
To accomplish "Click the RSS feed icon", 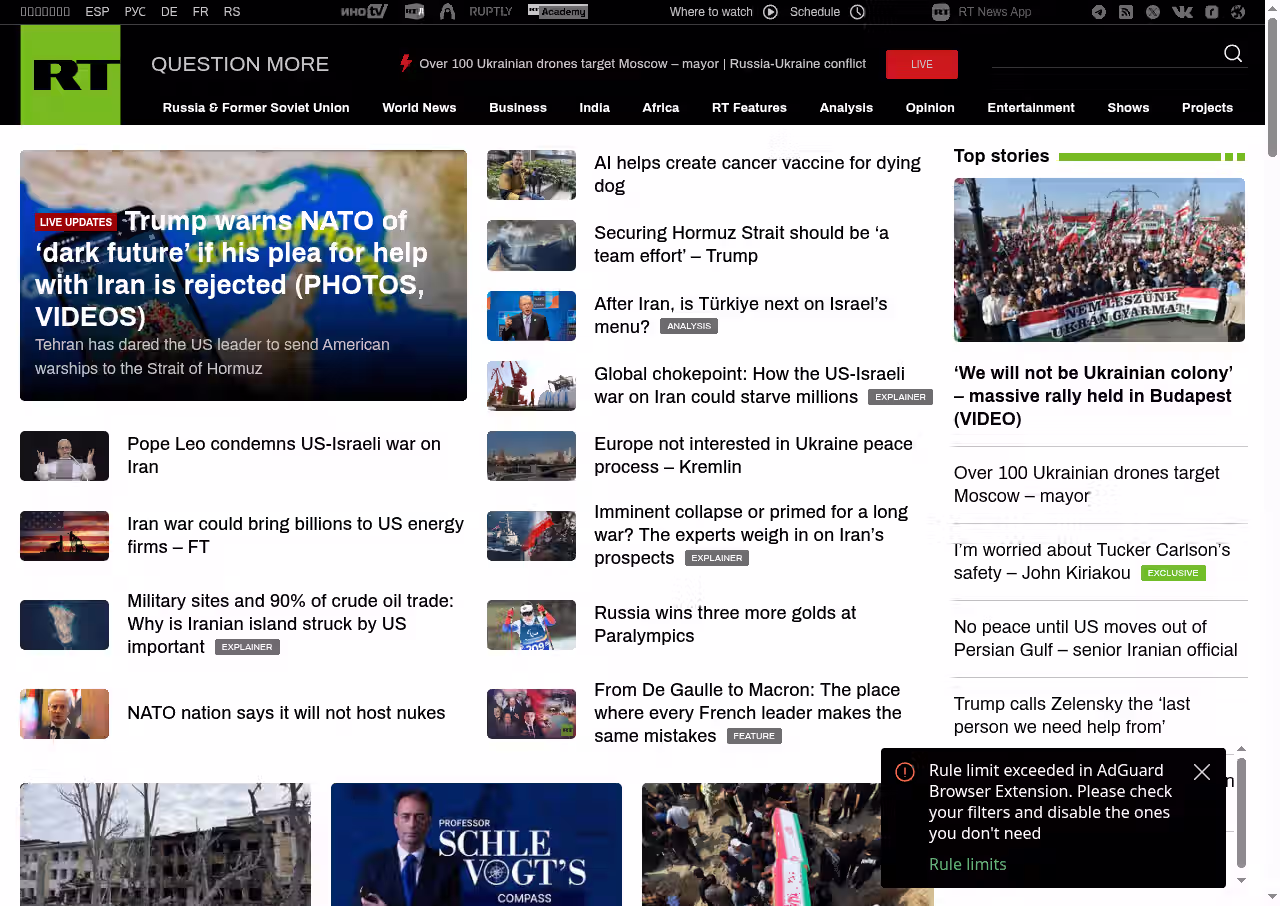I will (1126, 12).
